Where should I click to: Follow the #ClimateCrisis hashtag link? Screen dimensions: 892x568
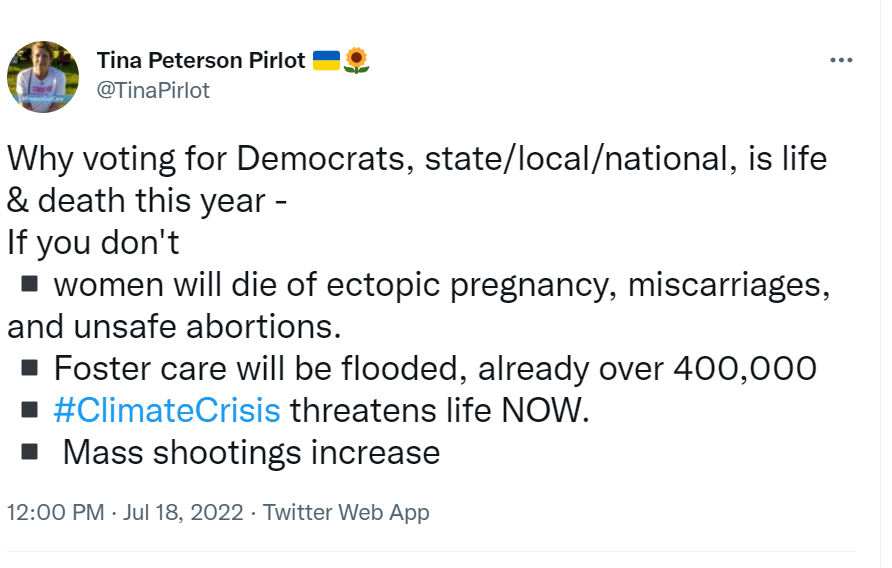click(x=167, y=410)
